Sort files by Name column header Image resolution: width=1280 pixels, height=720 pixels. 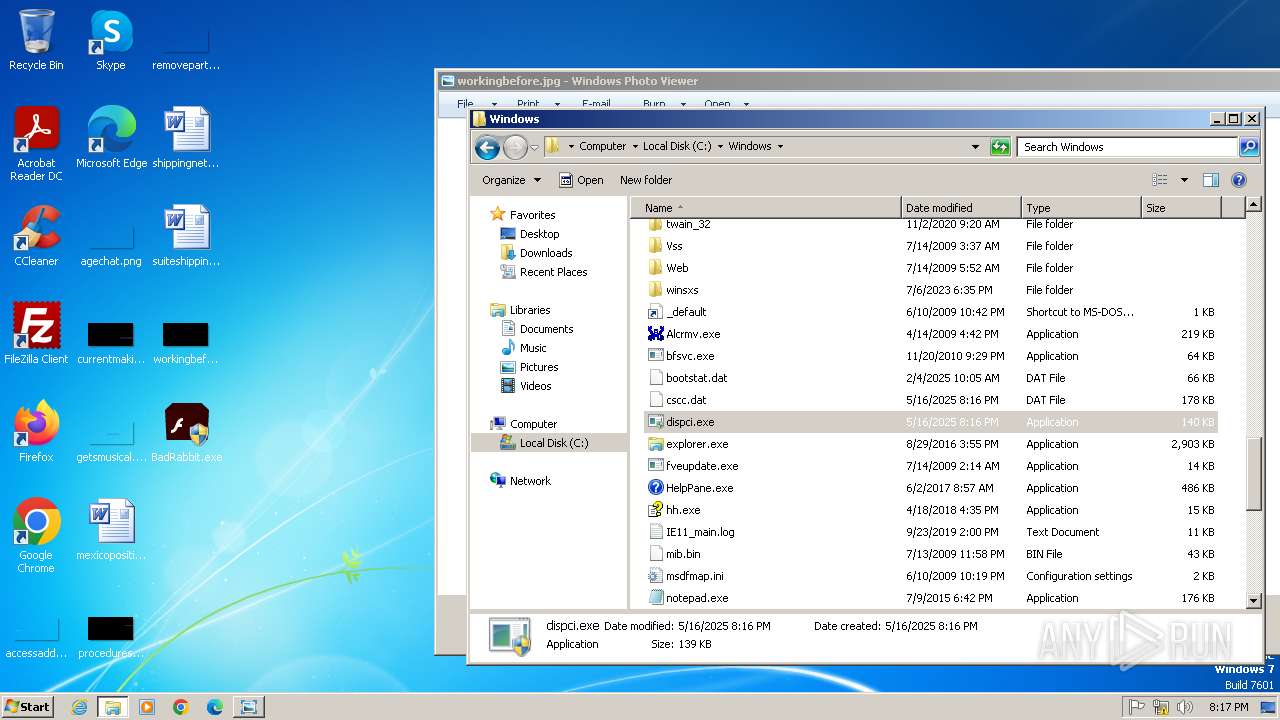tap(766, 208)
